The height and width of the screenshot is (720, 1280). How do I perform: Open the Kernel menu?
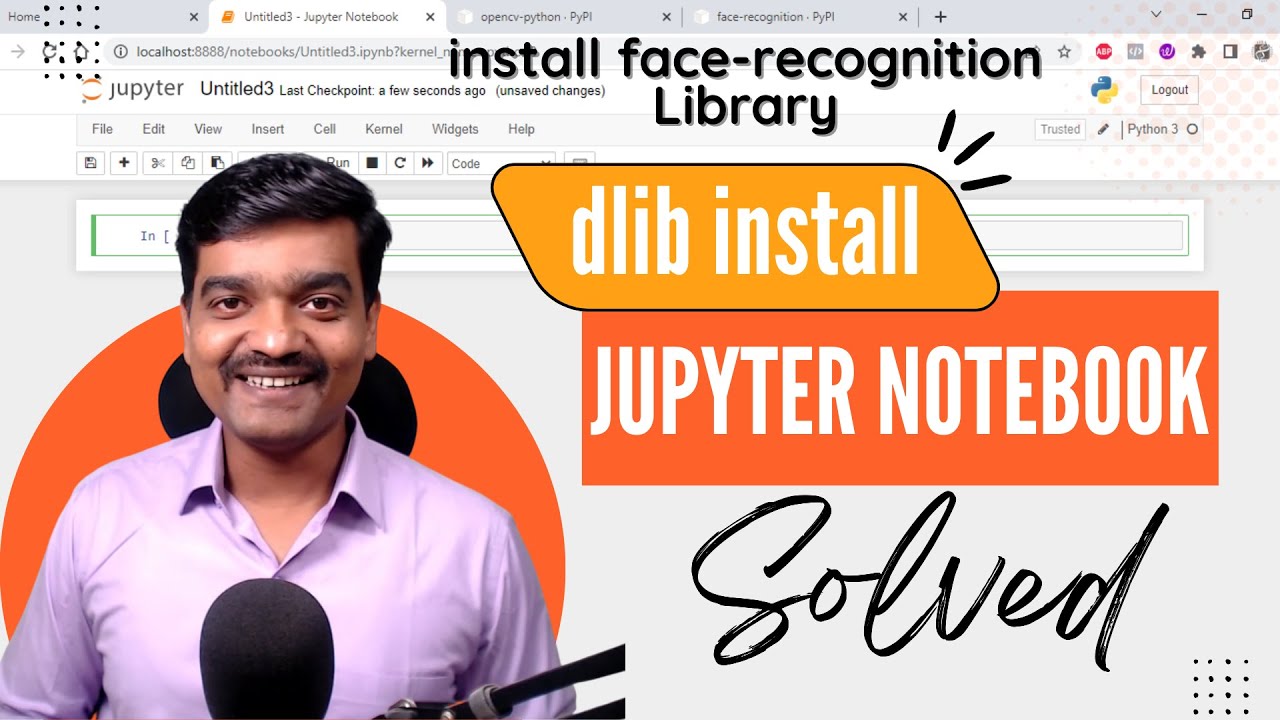tap(384, 129)
